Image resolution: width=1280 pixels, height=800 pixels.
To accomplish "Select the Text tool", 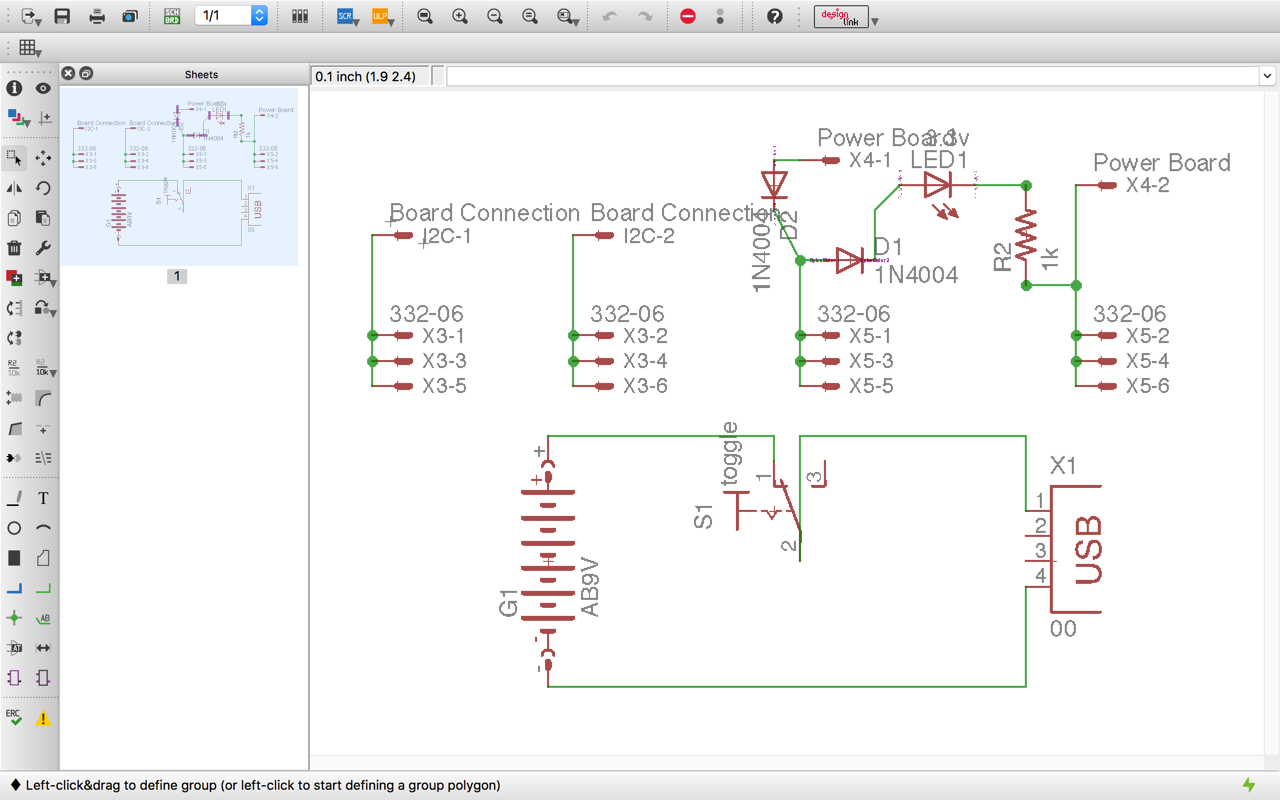I will (43, 498).
